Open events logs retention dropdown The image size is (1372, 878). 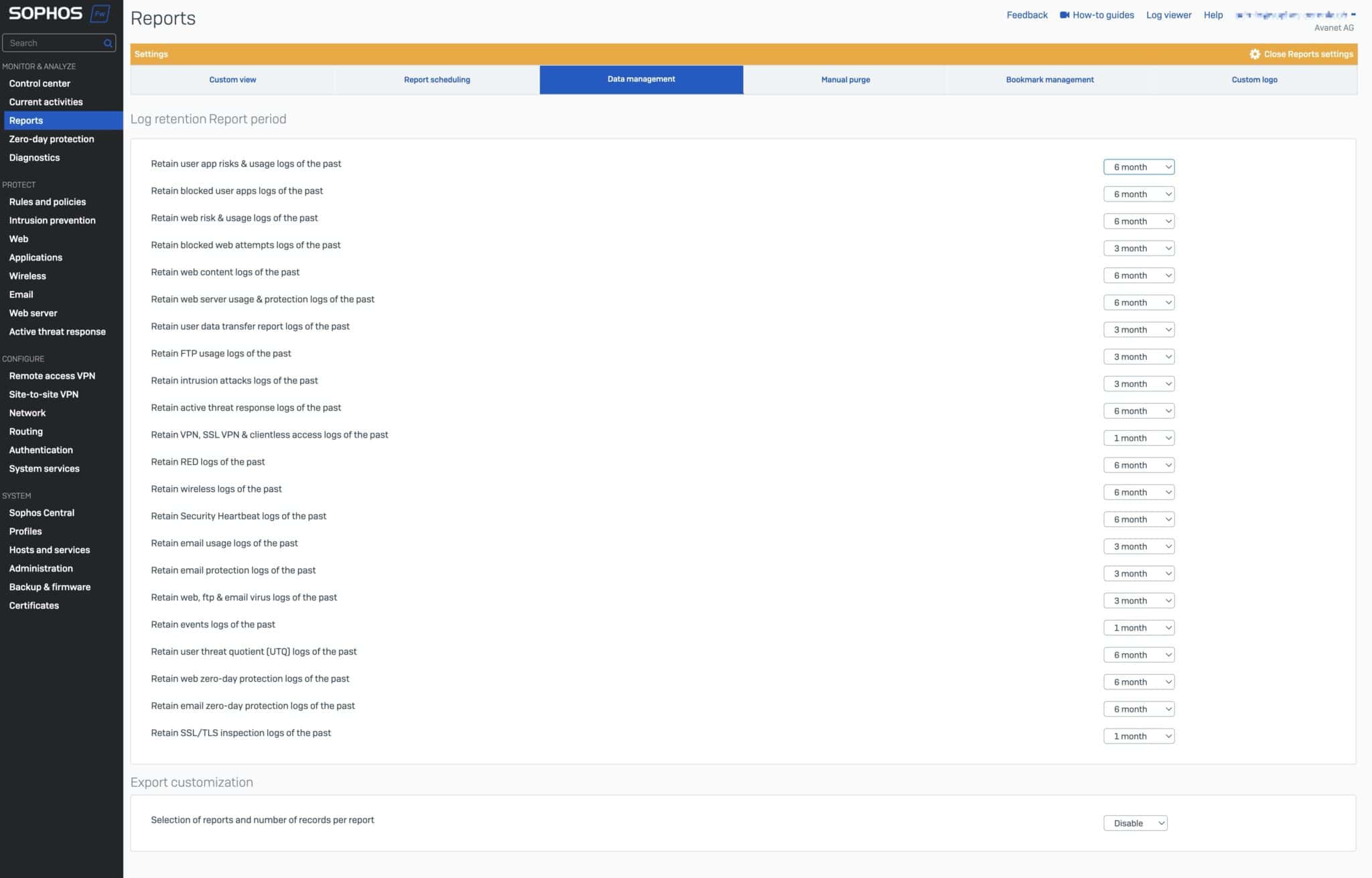pos(1138,627)
